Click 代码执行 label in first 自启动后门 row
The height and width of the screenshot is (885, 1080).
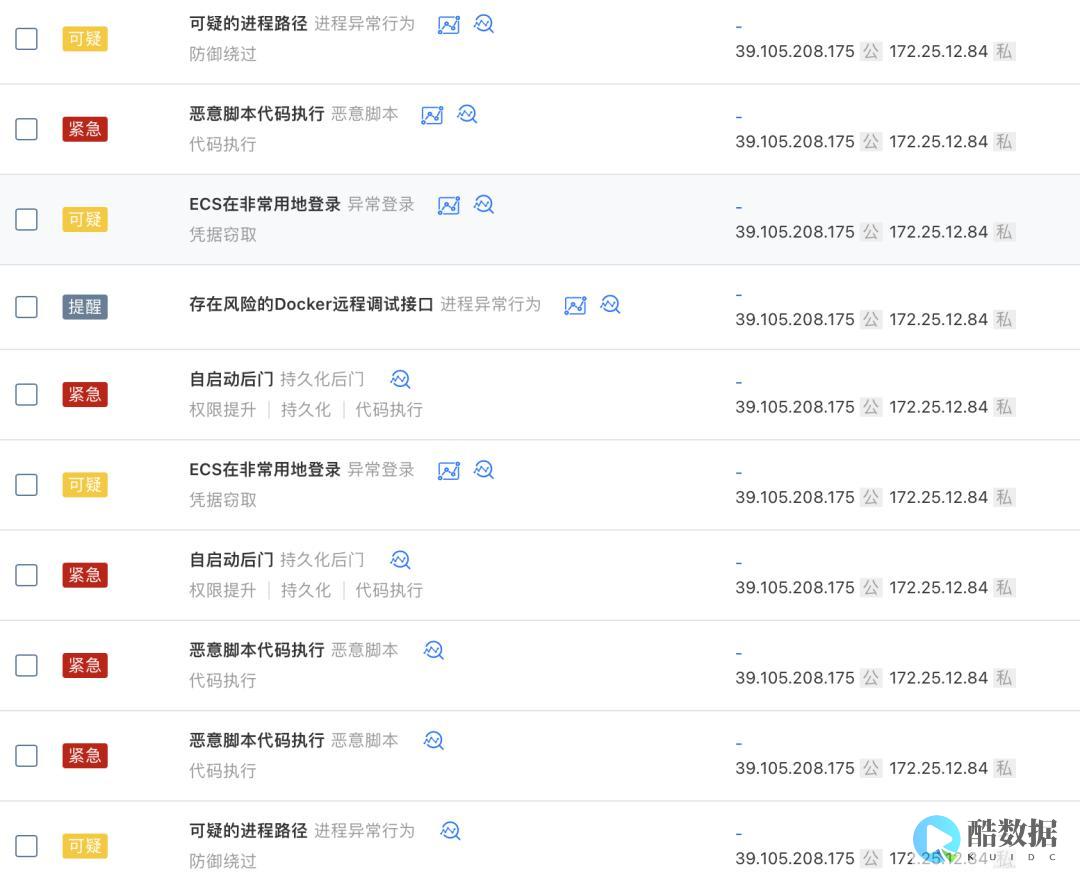coord(389,410)
